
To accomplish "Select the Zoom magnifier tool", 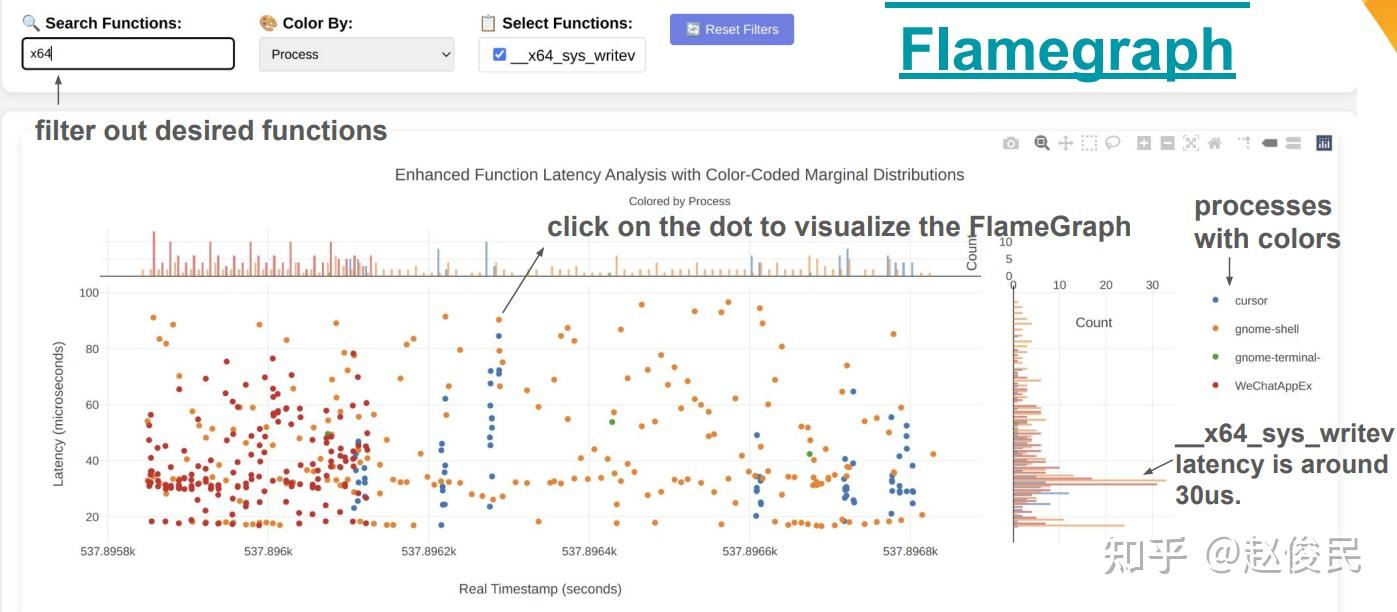I will click(x=1042, y=143).
